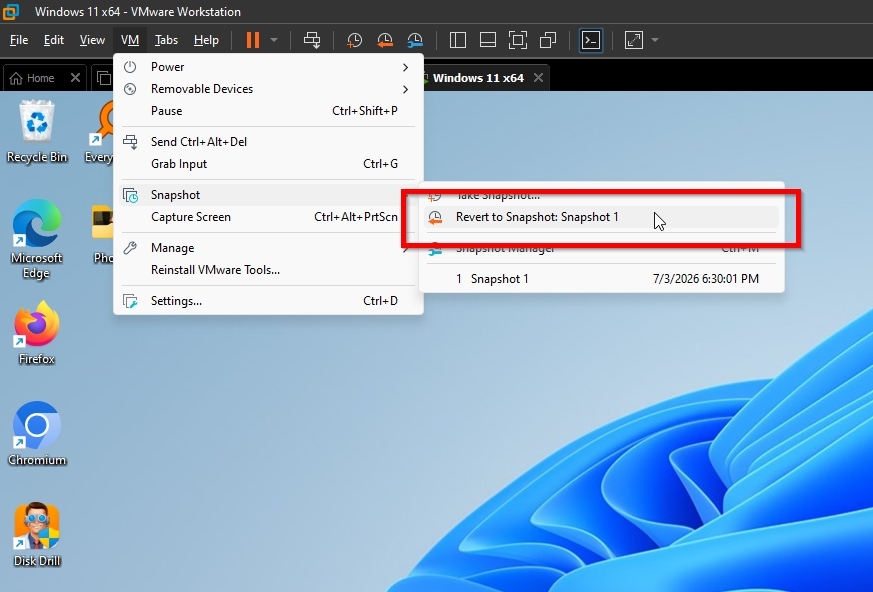Screen dimensions: 873x592
Task: Click the VM menu
Action: click(130, 40)
